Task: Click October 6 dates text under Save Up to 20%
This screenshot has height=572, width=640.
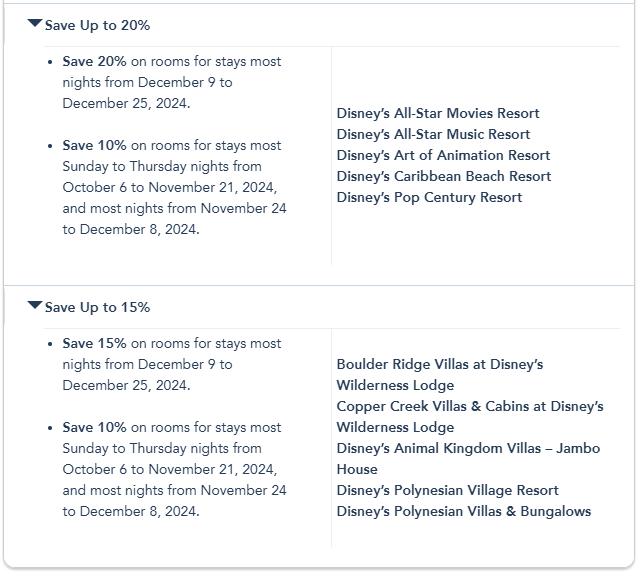Action: (169, 187)
